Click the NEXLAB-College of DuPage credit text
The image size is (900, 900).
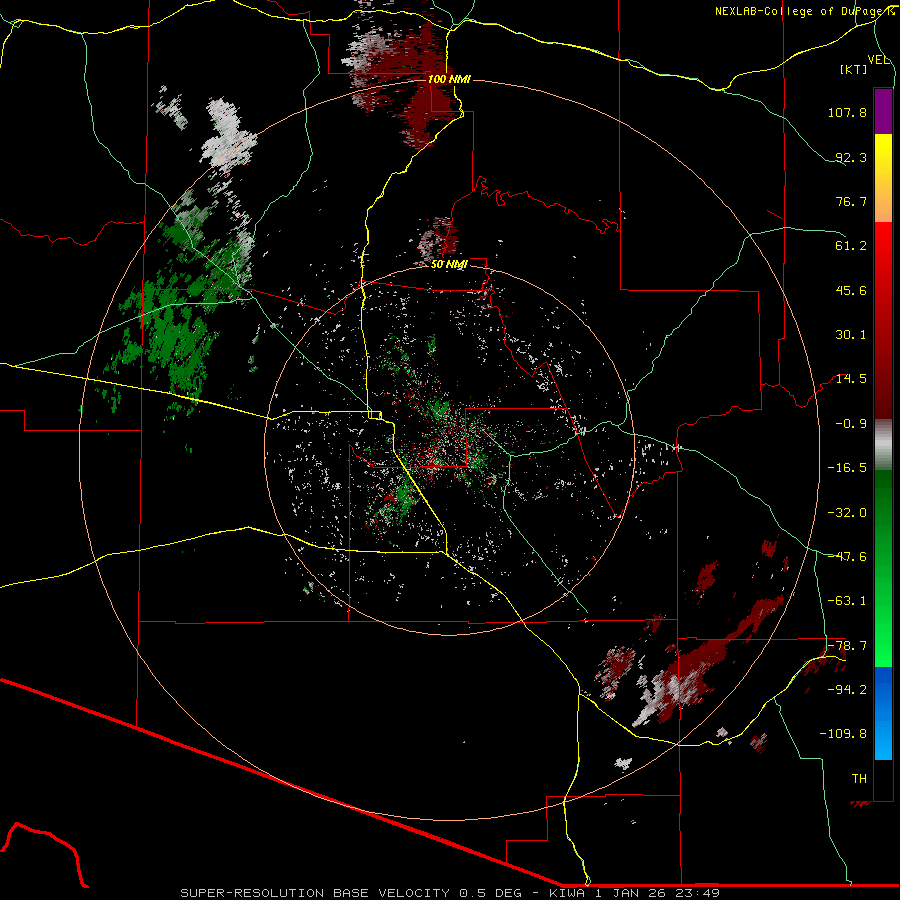tap(804, 11)
